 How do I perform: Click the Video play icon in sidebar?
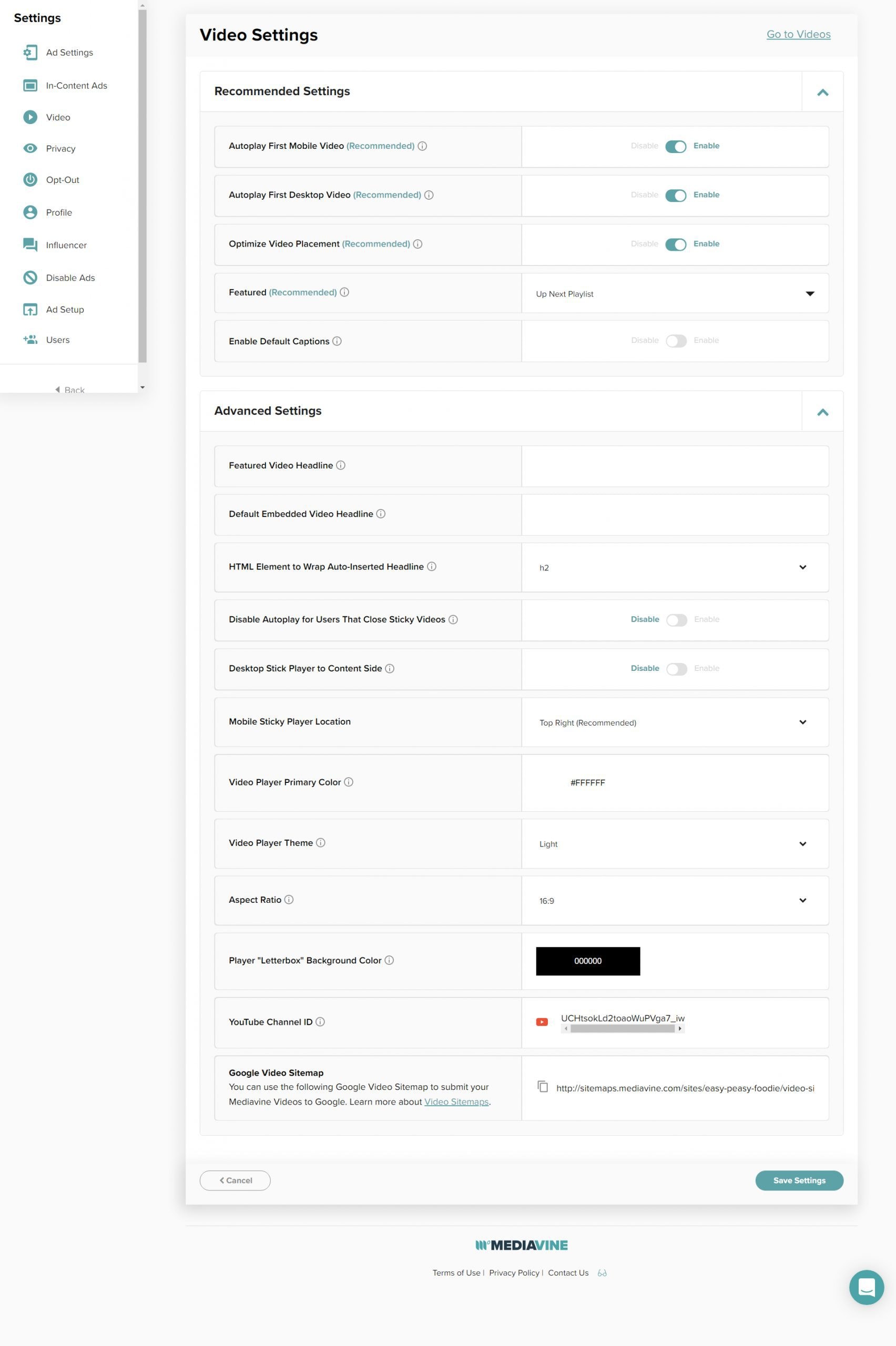[x=30, y=117]
